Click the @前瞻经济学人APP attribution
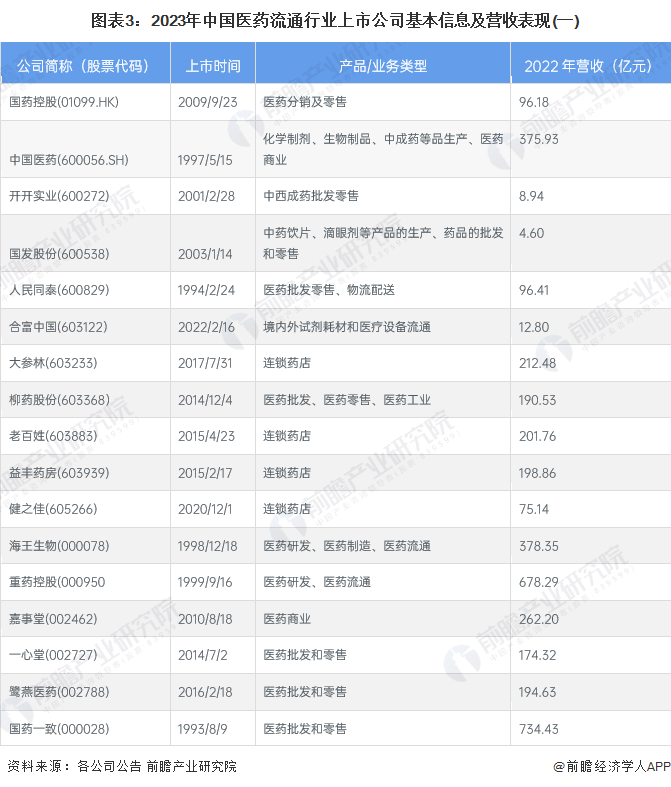Image resolution: width=671 pixels, height=787 pixels. 612,766
